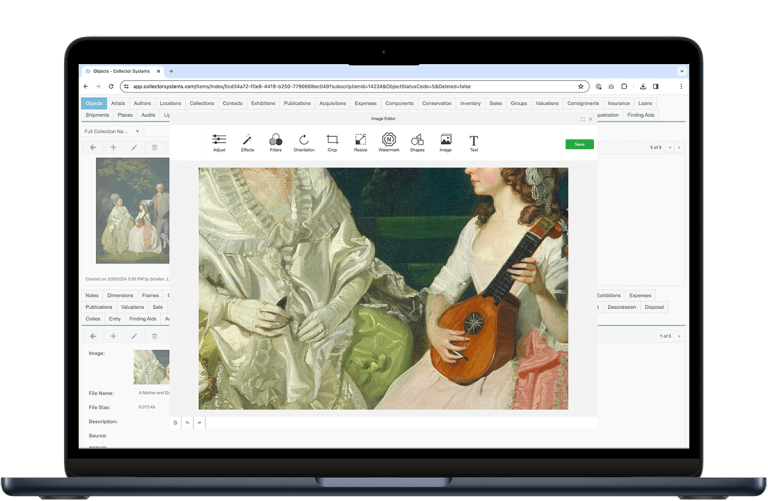Select the Effects magic wand tool
The height and width of the screenshot is (501, 768).
pos(247,141)
